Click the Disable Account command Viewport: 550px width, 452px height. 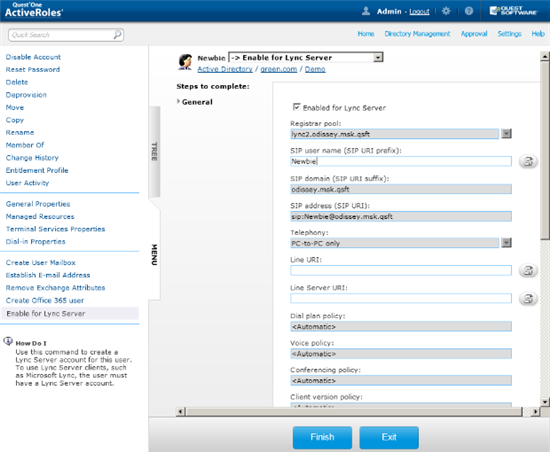(33, 57)
